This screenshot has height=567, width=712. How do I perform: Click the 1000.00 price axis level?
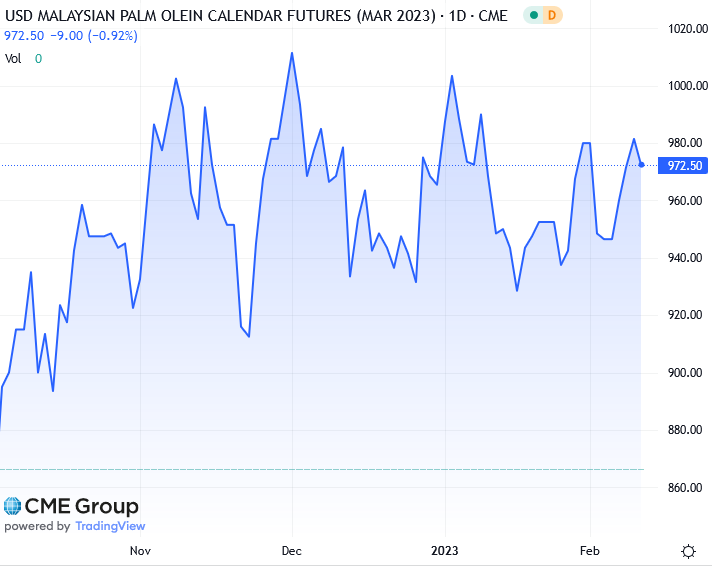[x=686, y=86]
